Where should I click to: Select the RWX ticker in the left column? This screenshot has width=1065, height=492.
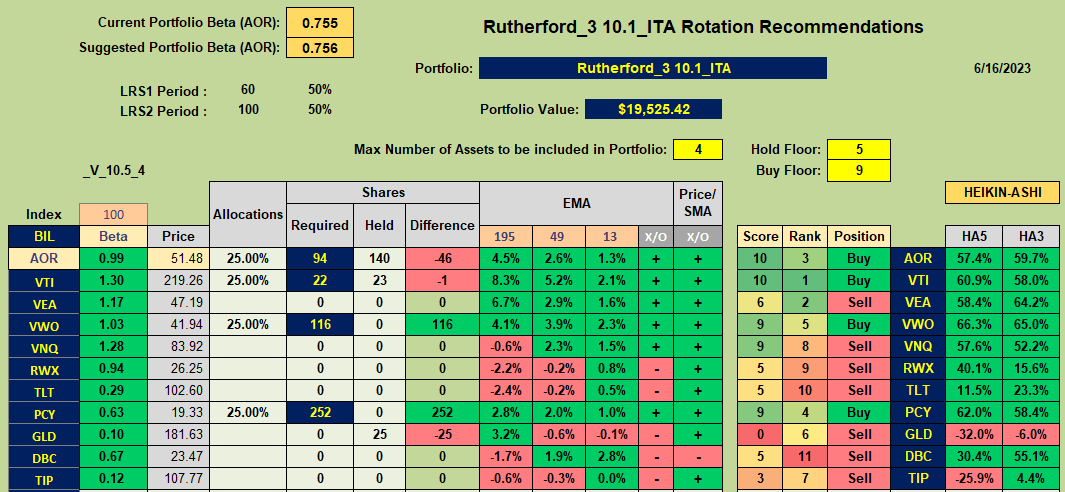pyautogui.click(x=43, y=368)
